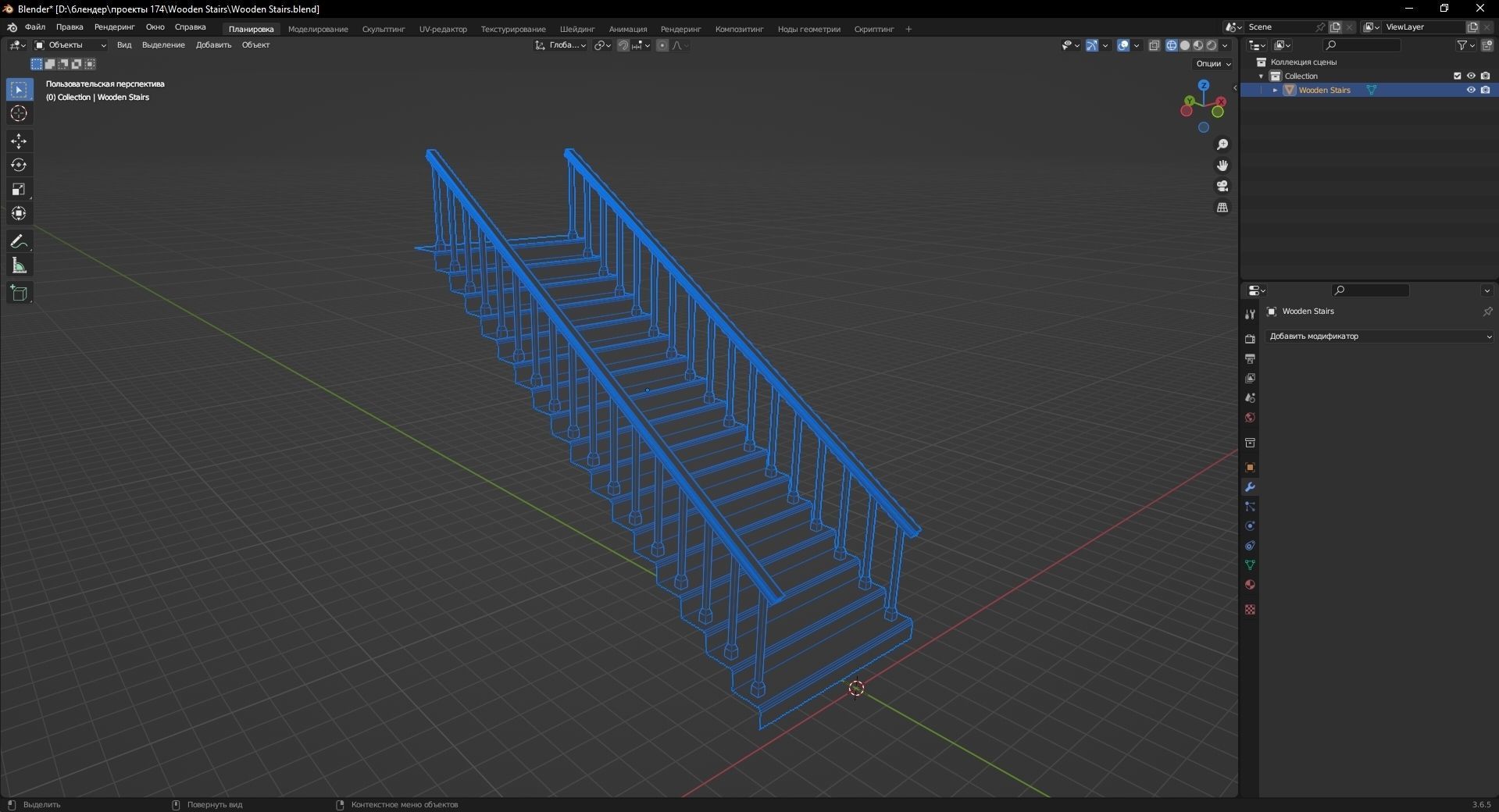The height and width of the screenshot is (812, 1499).
Task: Switch to Rendered shading mode
Action: (x=1212, y=45)
